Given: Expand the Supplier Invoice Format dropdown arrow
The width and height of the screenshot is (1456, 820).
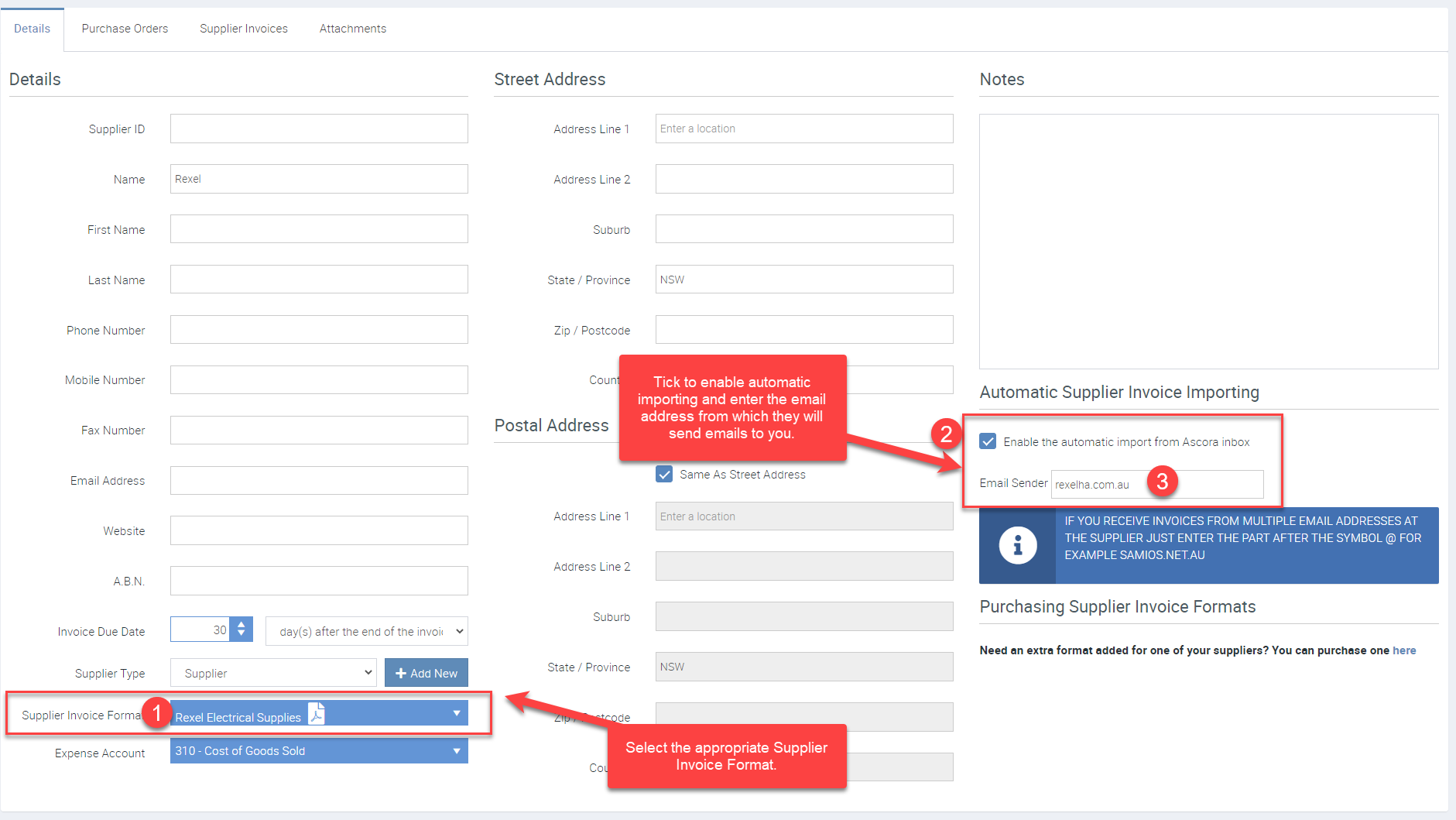Looking at the screenshot, I should [x=457, y=713].
